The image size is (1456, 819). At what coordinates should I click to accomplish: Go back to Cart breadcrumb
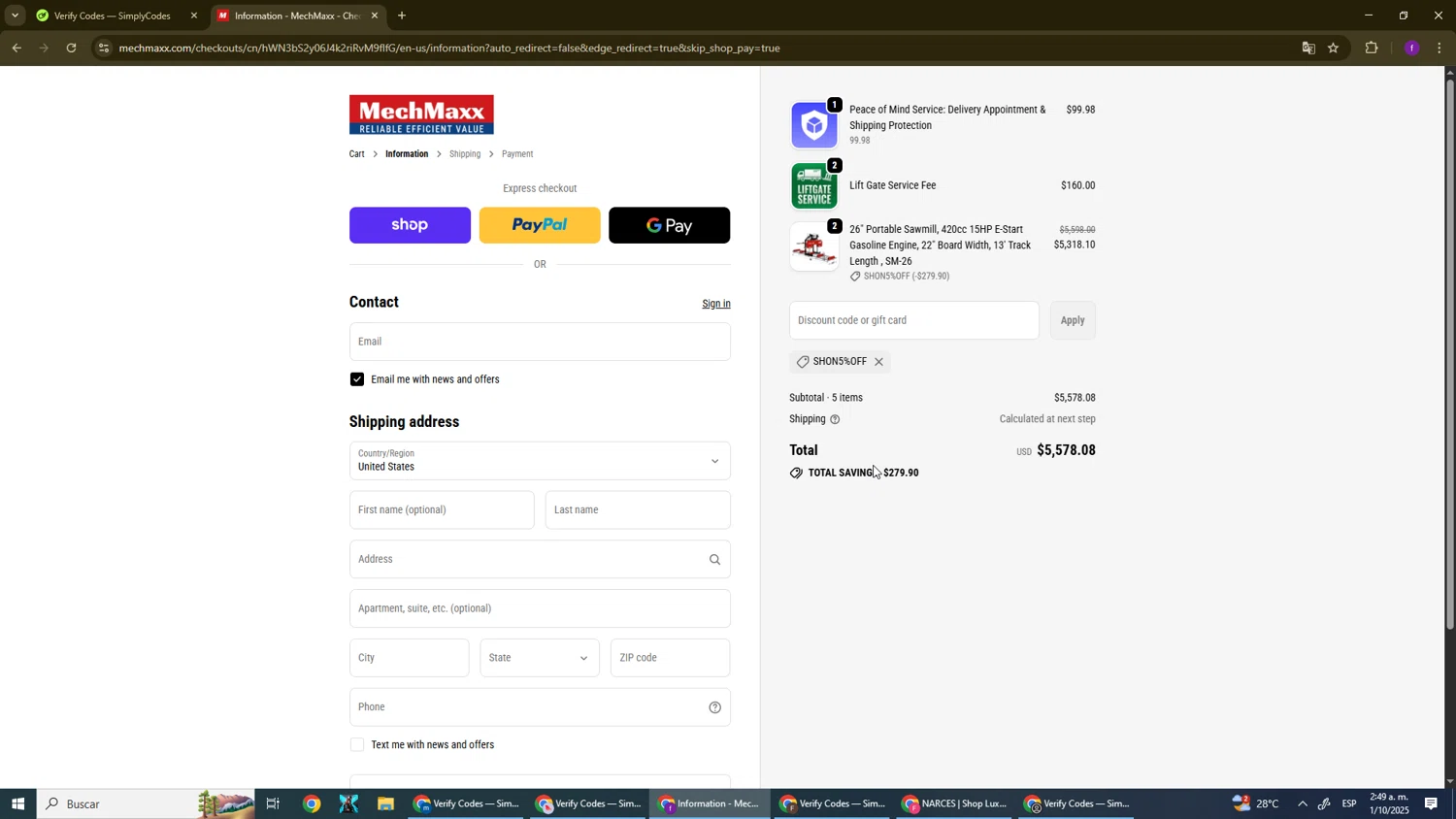[x=357, y=154]
